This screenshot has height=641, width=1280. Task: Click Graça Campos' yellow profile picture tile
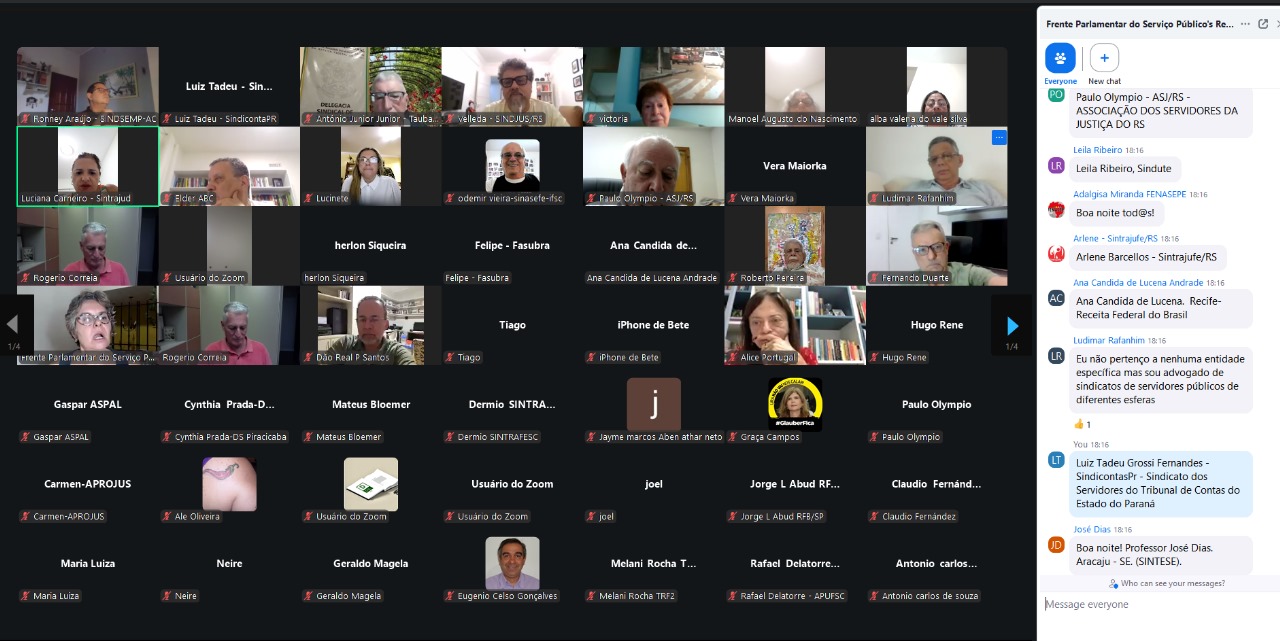pyautogui.click(x=795, y=405)
